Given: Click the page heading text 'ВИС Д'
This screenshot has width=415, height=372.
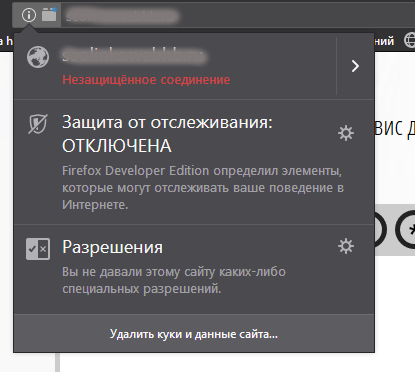Looking at the screenshot, I should coord(395,129).
